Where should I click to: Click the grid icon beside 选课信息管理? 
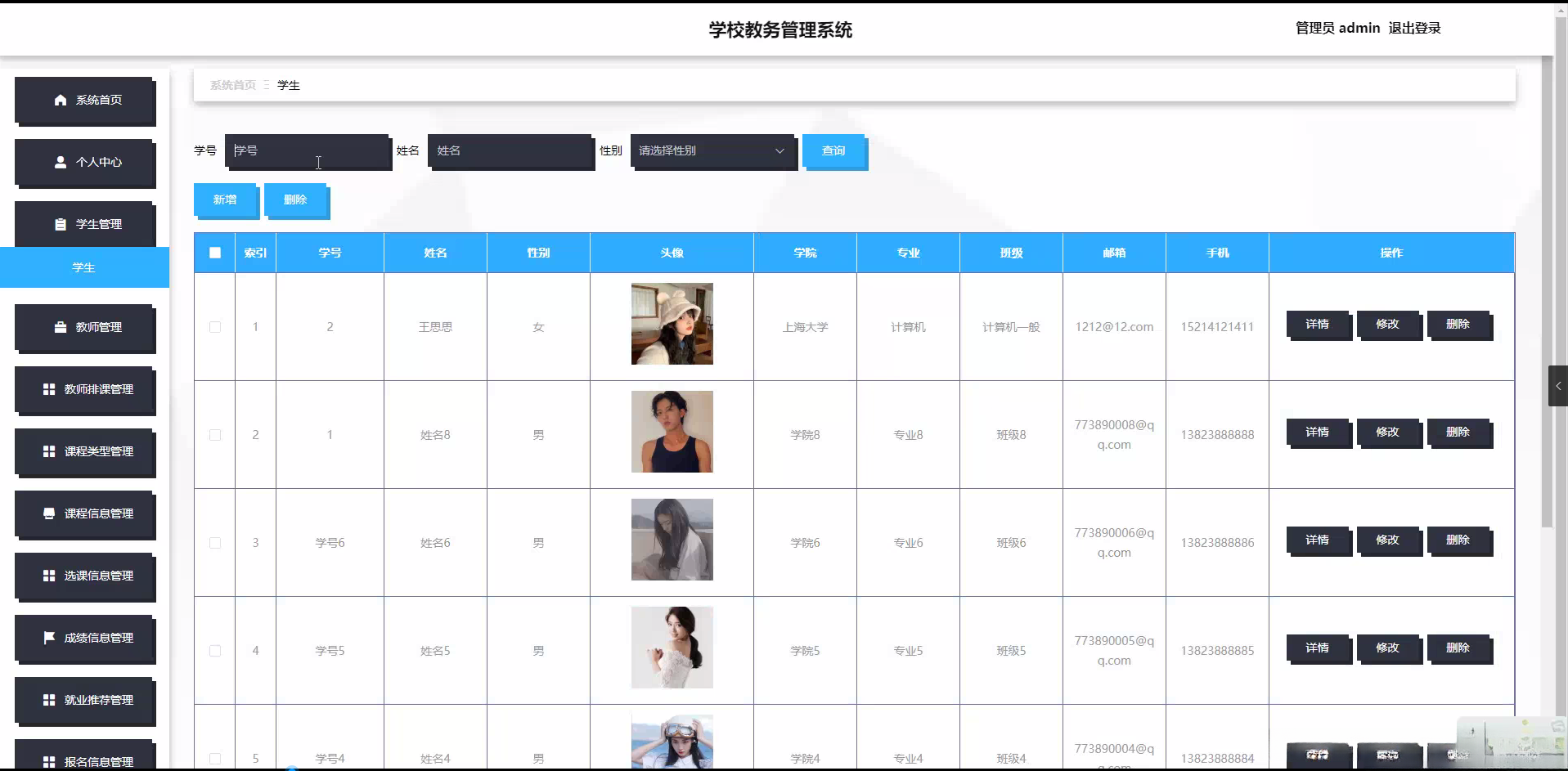(49, 576)
